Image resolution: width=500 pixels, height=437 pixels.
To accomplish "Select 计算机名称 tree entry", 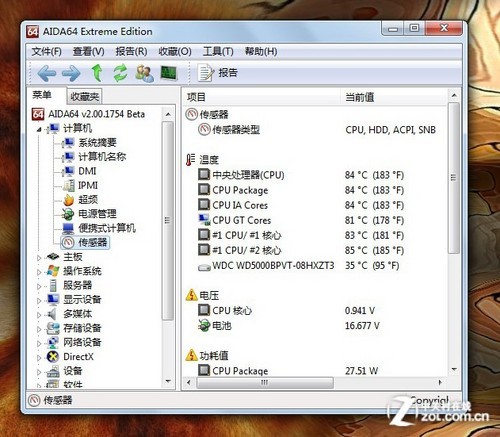I will click(95, 157).
